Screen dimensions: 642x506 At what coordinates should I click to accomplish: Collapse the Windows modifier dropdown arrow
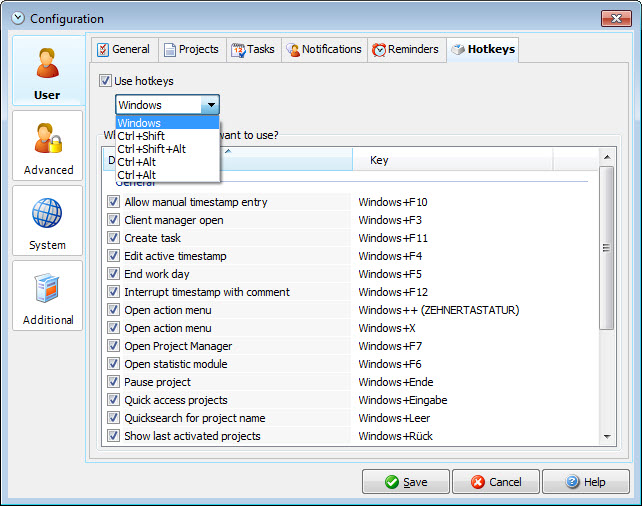click(209, 105)
